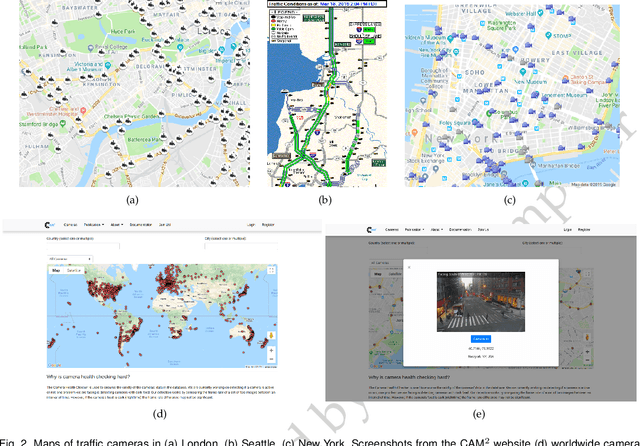Viewport: 640px width, 446px height.
Task: Toggle fullscreen on the world map
Action: 271,270
